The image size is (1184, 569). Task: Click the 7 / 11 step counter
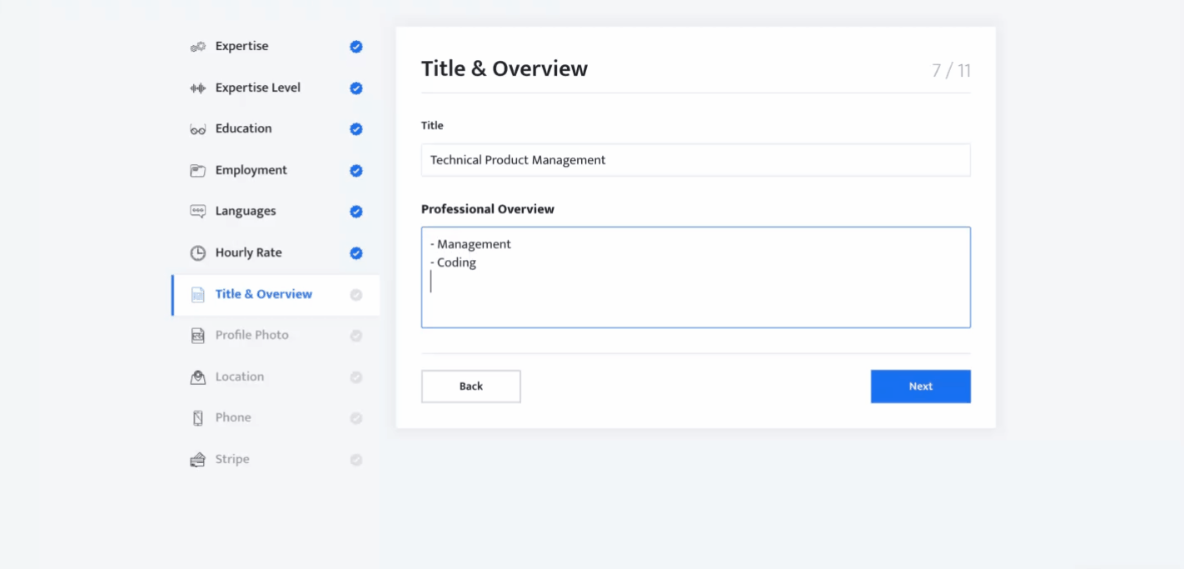coord(950,71)
